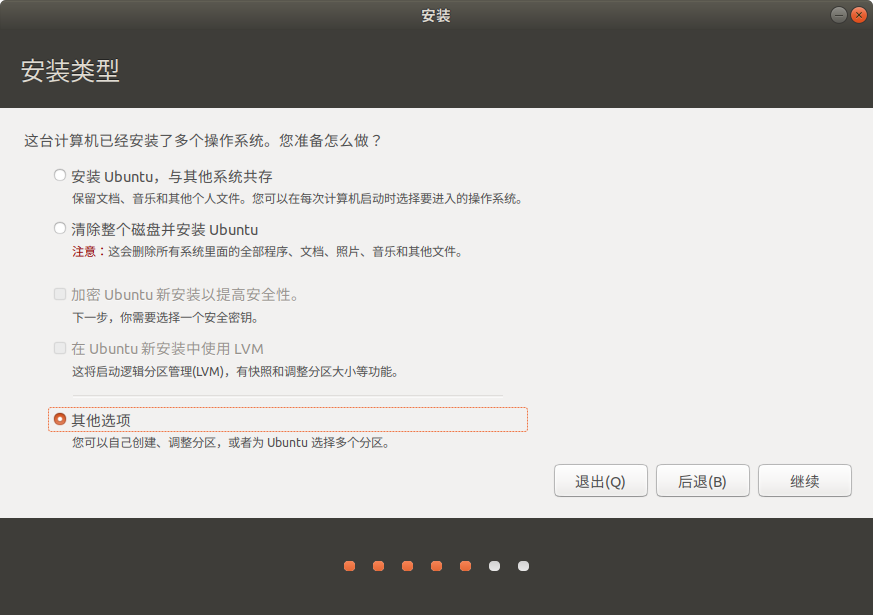
Task: Close the installer window
Action: [858, 15]
